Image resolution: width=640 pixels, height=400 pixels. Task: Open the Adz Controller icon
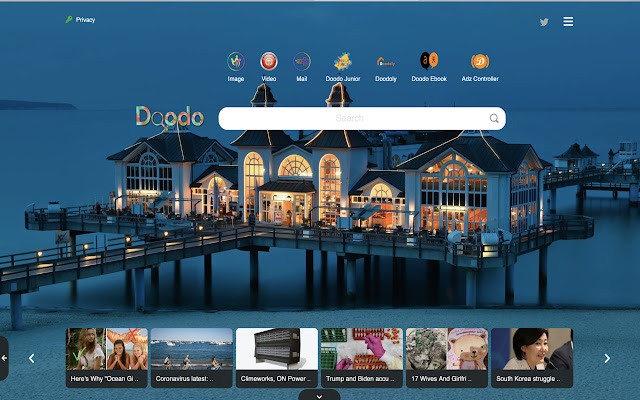480,62
